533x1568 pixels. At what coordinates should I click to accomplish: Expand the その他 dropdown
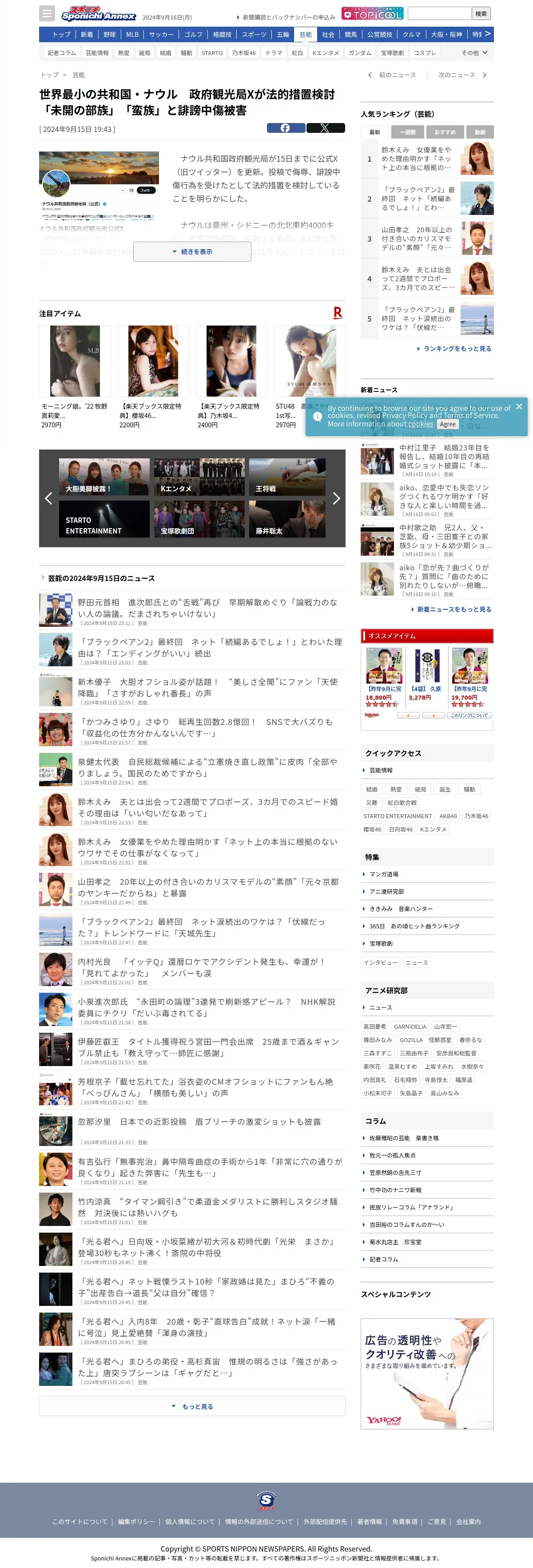pyautogui.click(x=474, y=53)
